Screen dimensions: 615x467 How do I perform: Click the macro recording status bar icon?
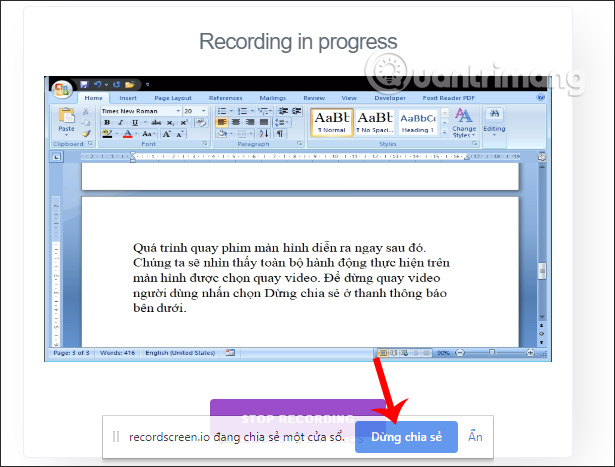230,353
